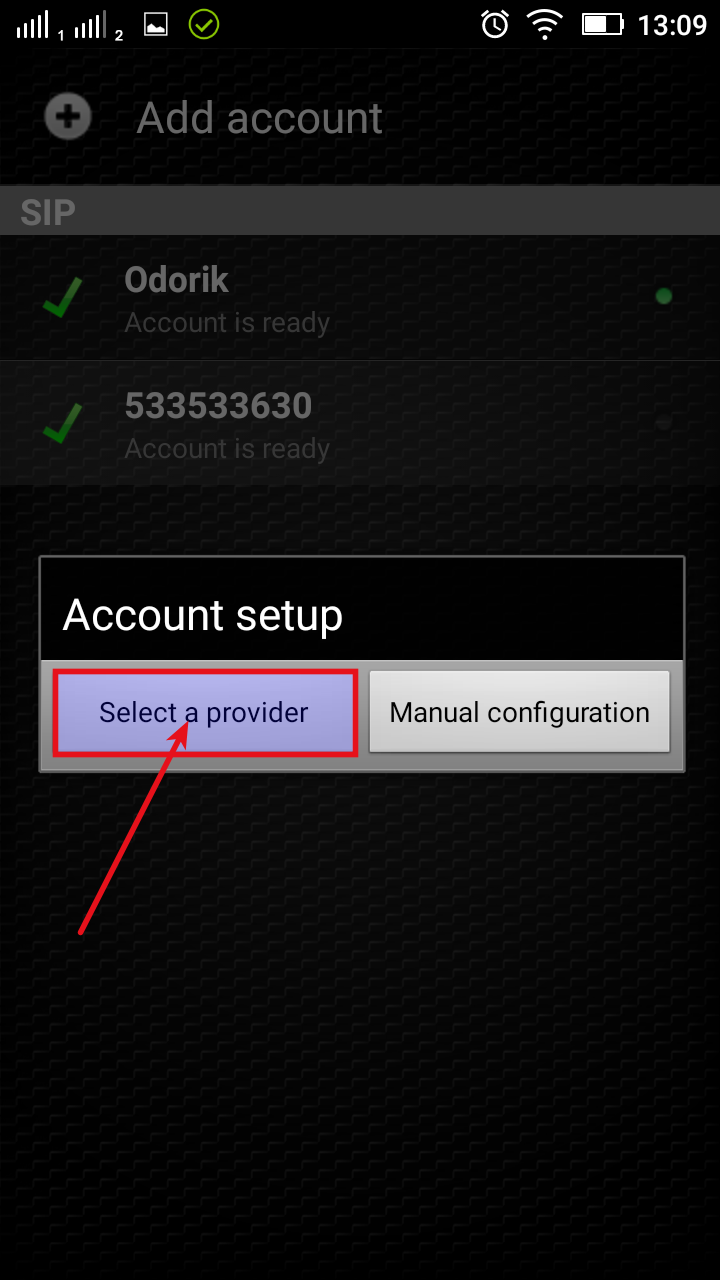Screen dimensions: 720x1280
Task: Tap the green circled checkmark notification icon
Action: [204, 24]
